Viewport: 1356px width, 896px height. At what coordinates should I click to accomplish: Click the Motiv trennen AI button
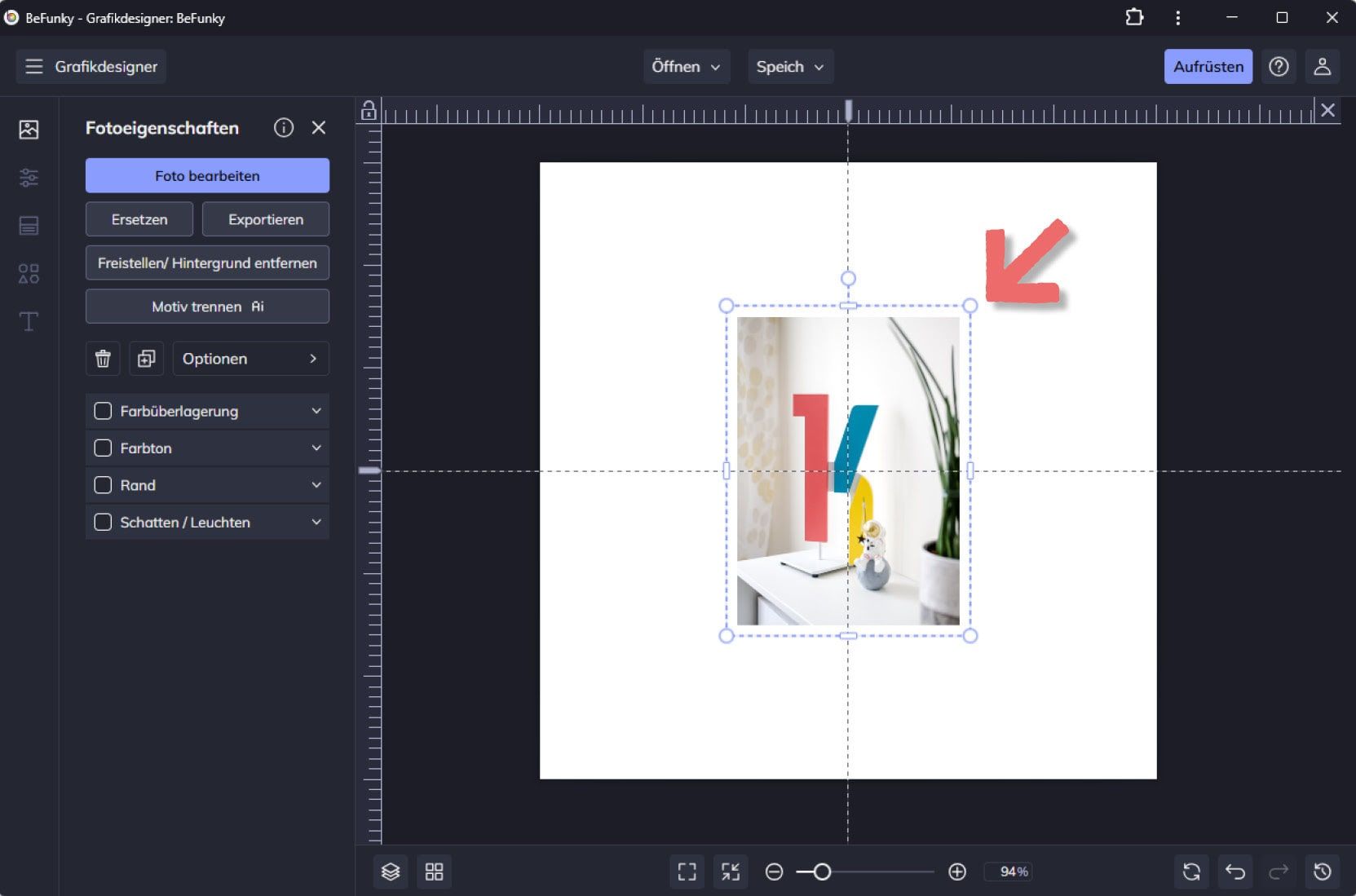coord(207,307)
